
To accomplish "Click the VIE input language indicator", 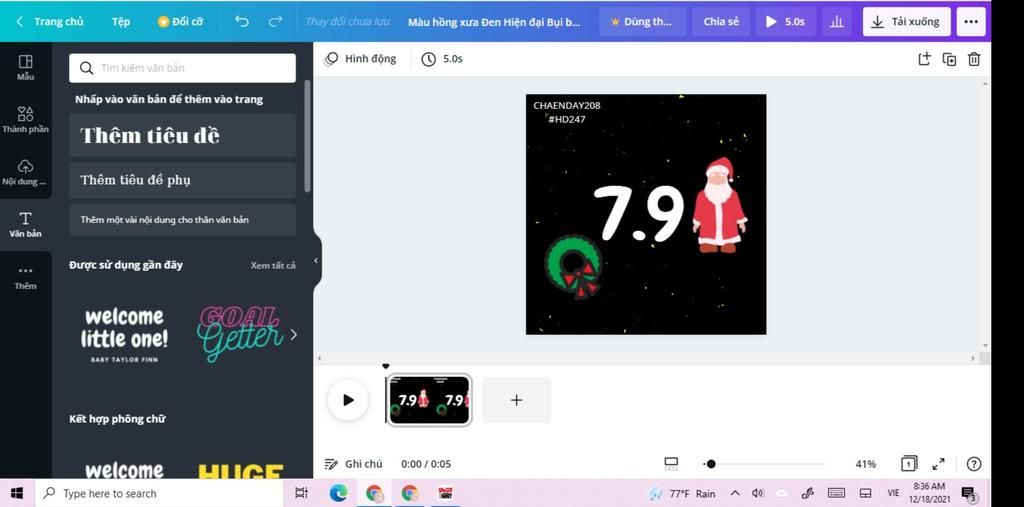I will pyautogui.click(x=893, y=493).
